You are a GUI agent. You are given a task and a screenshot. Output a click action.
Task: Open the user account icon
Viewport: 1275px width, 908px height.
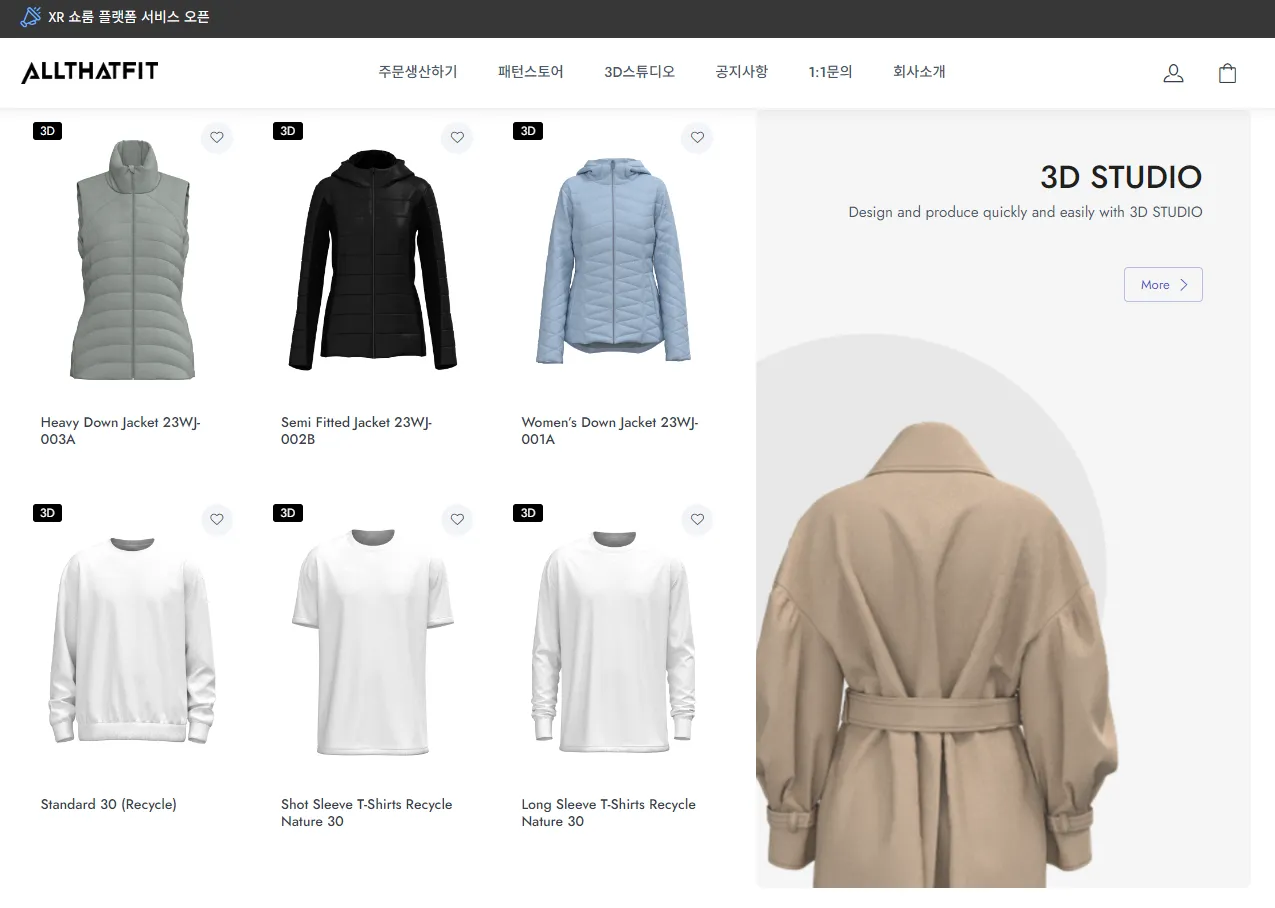1174,73
